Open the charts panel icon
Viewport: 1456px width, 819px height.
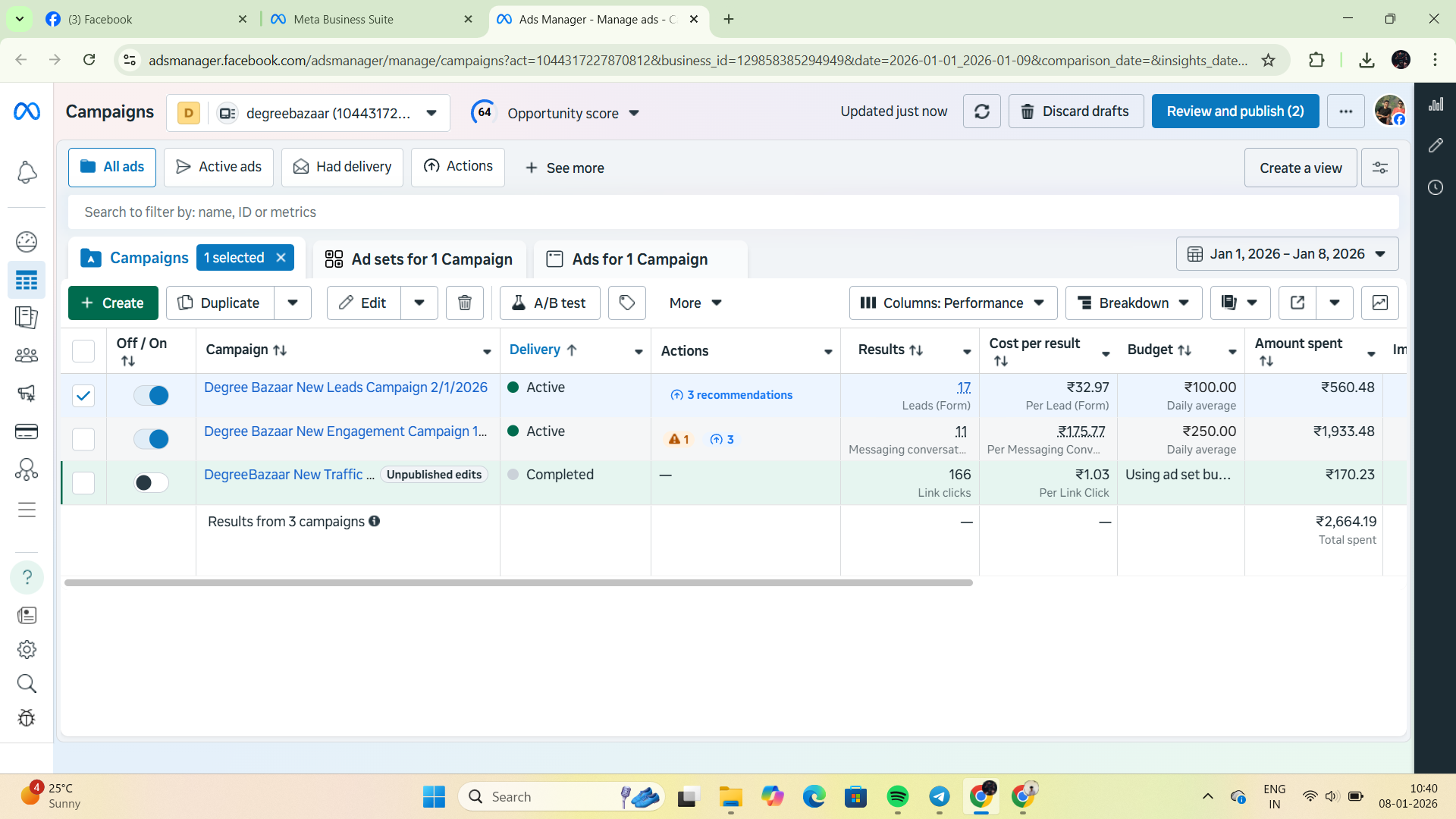(1380, 303)
